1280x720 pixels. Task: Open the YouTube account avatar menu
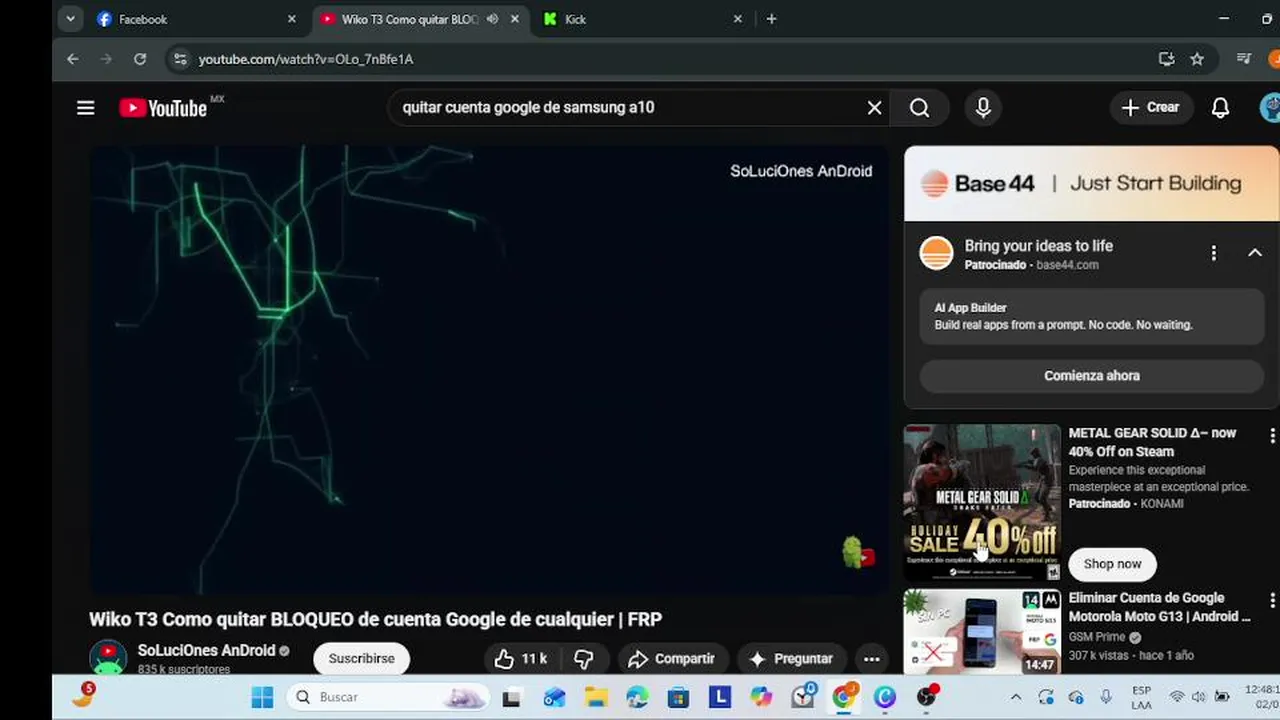pyautogui.click(x=1270, y=108)
